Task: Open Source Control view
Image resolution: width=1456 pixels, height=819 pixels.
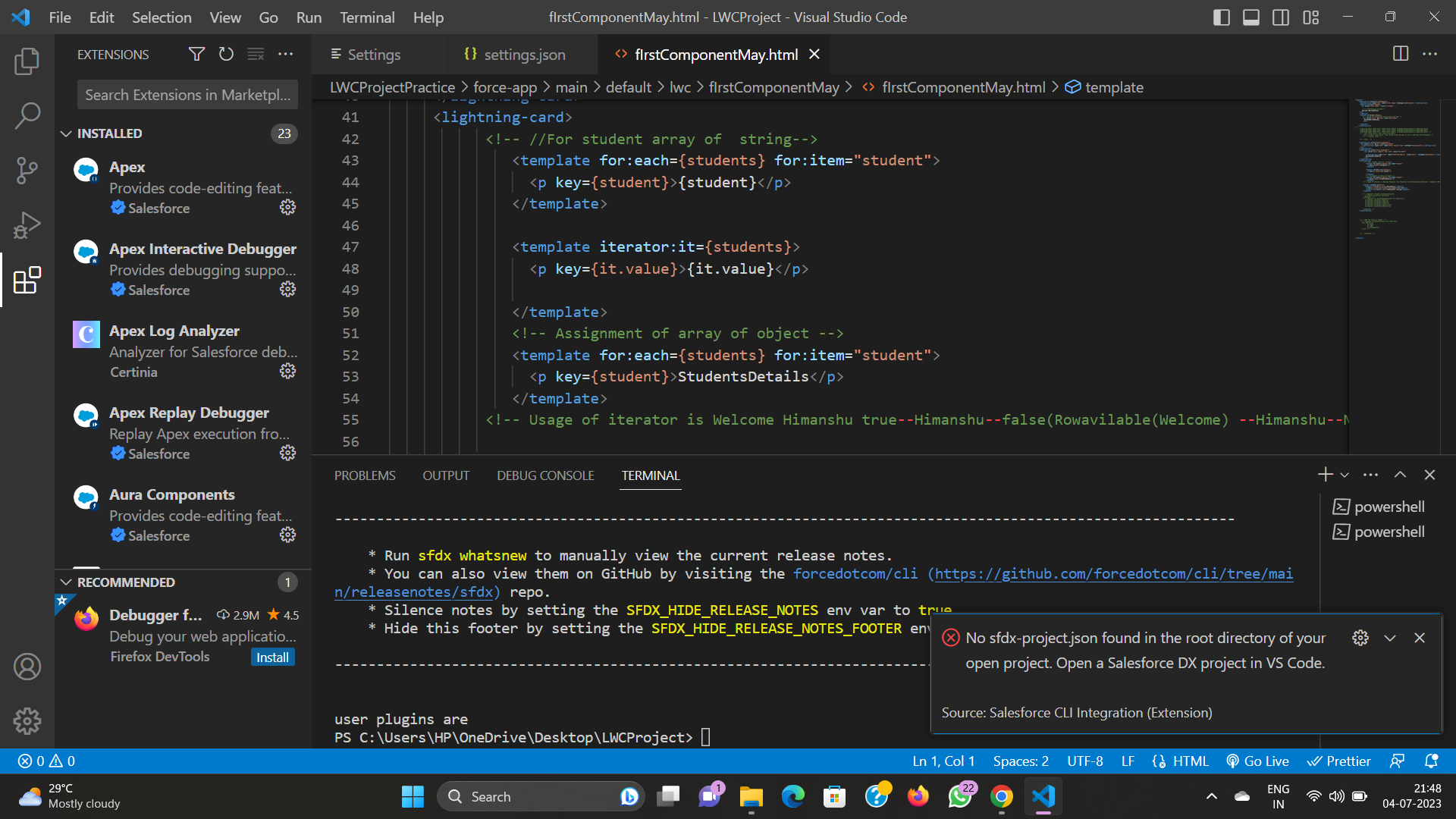Action: pyautogui.click(x=27, y=171)
